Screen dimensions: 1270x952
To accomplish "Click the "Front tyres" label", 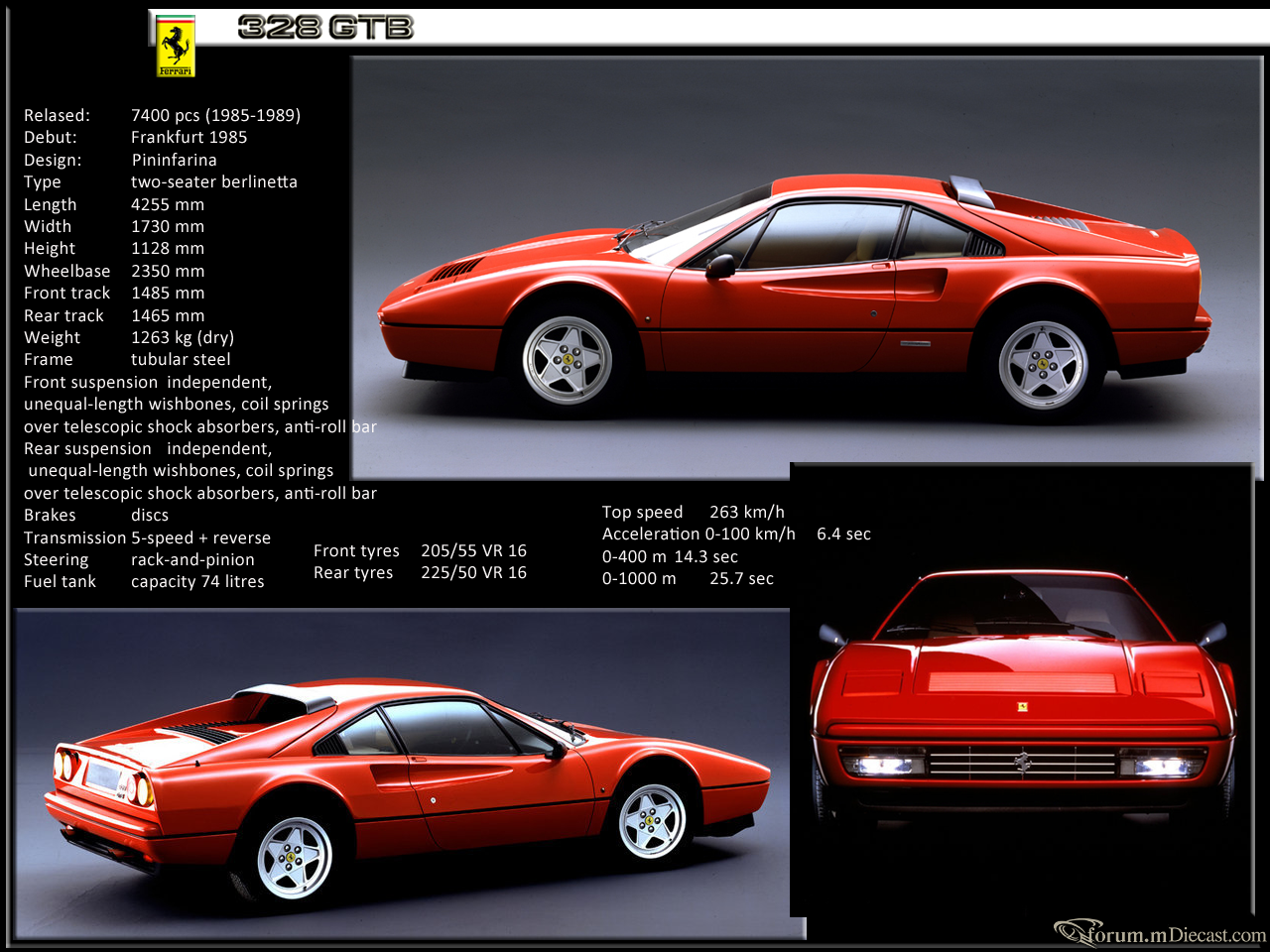I will (356, 550).
